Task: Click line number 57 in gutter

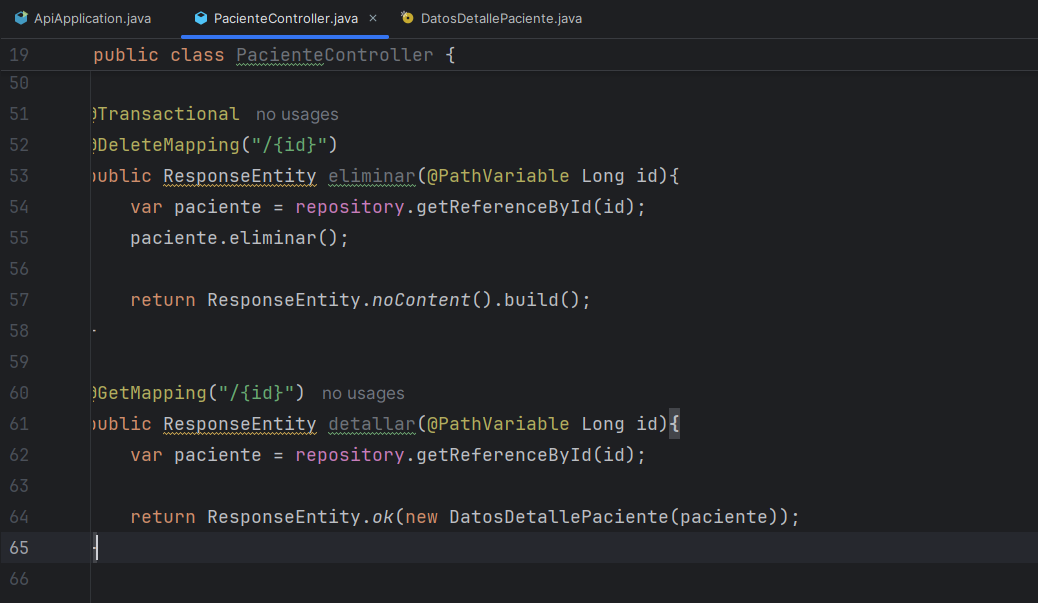Action: coord(19,300)
